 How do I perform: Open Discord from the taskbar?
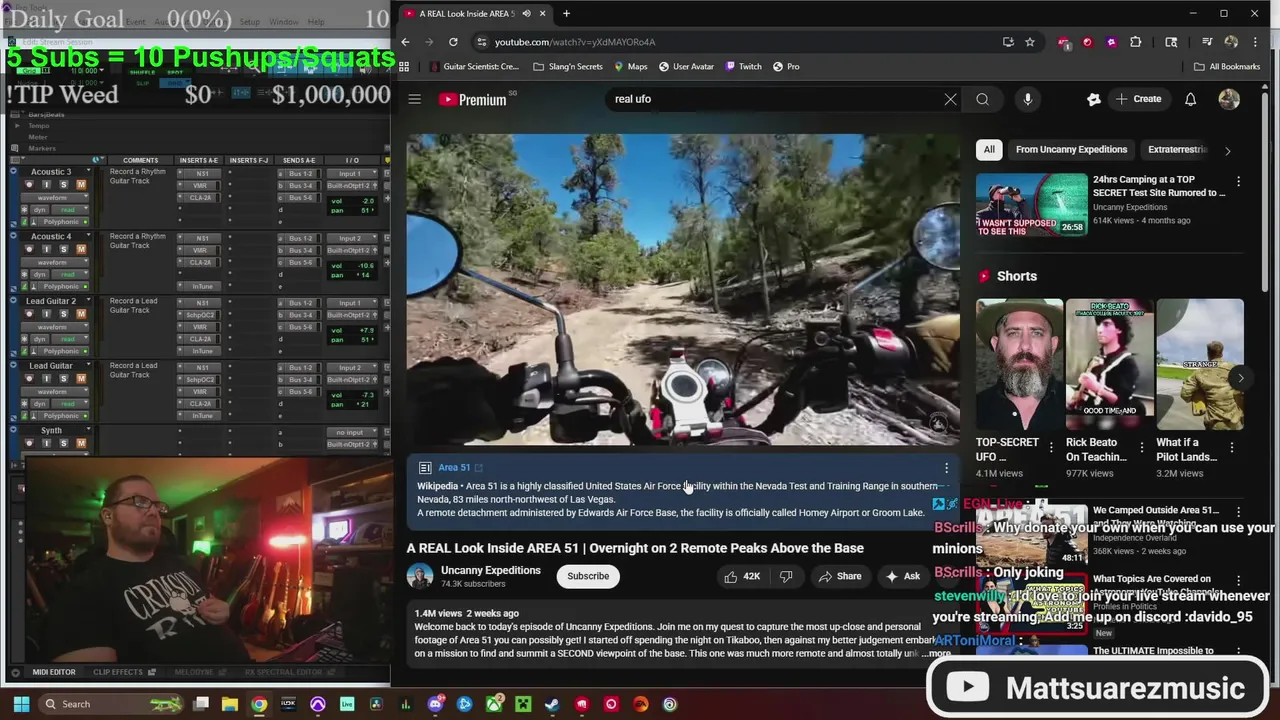[435, 704]
